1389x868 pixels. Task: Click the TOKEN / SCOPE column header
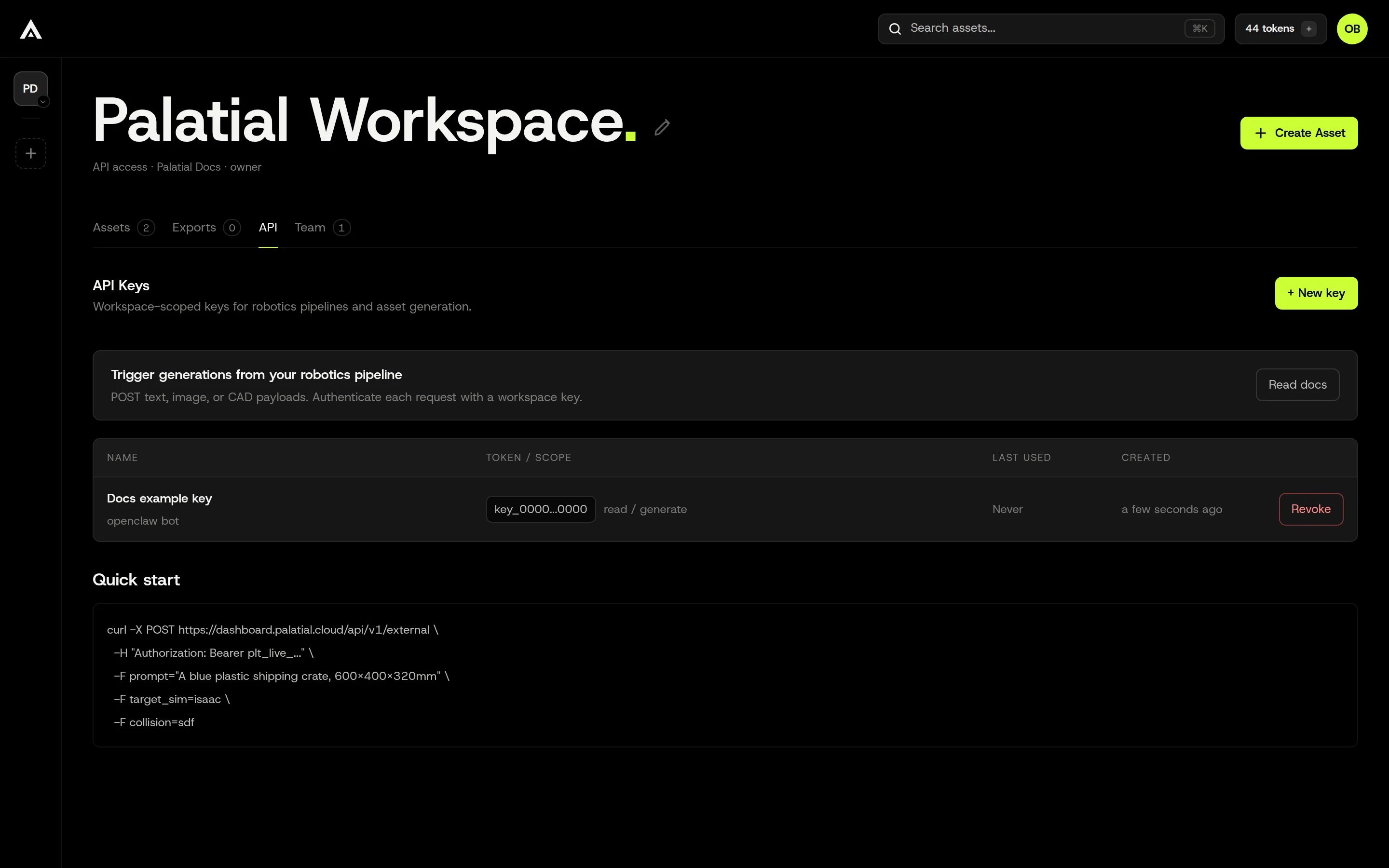(x=528, y=458)
